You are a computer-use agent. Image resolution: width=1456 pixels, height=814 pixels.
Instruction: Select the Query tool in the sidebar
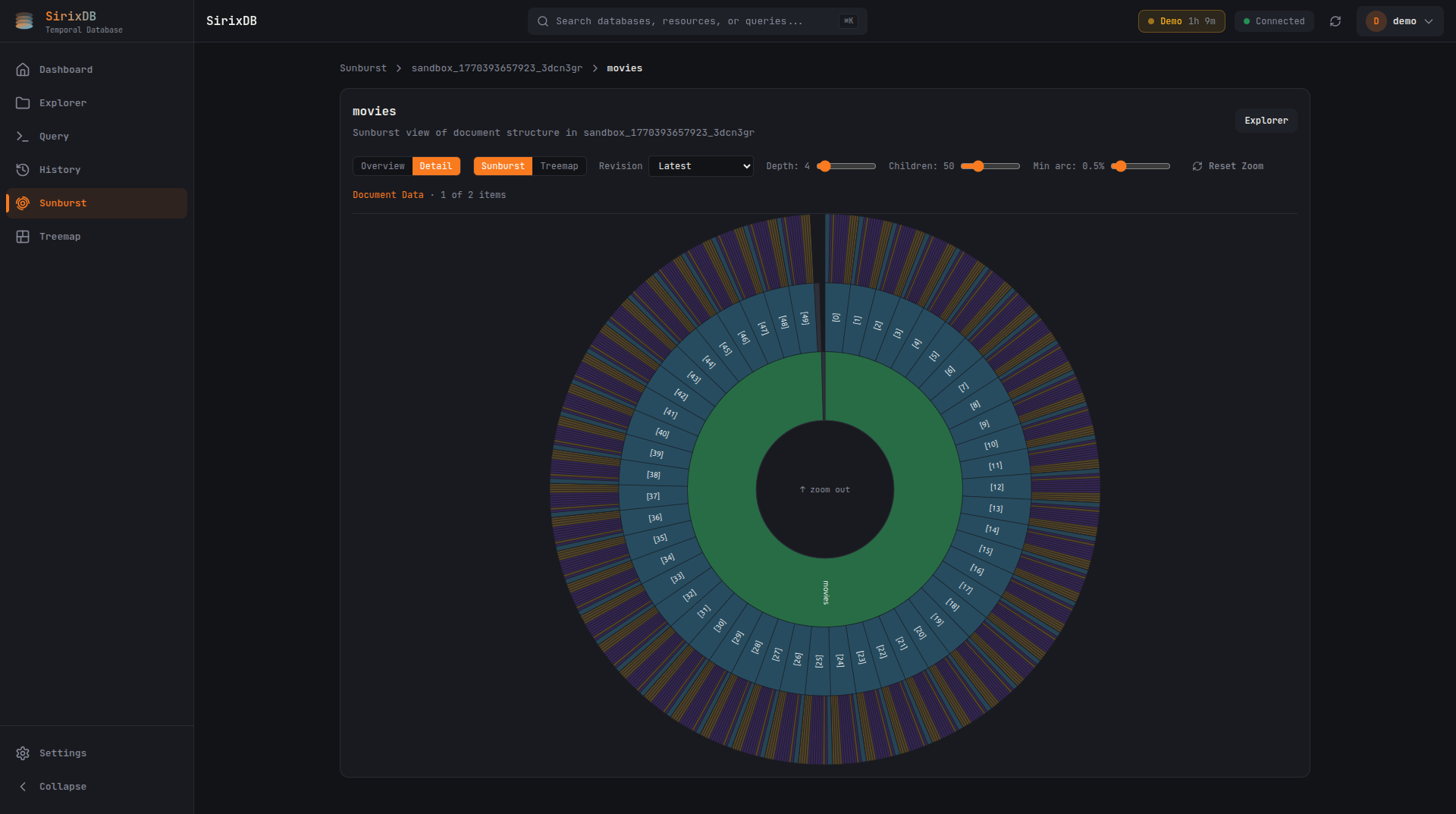(53, 136)
